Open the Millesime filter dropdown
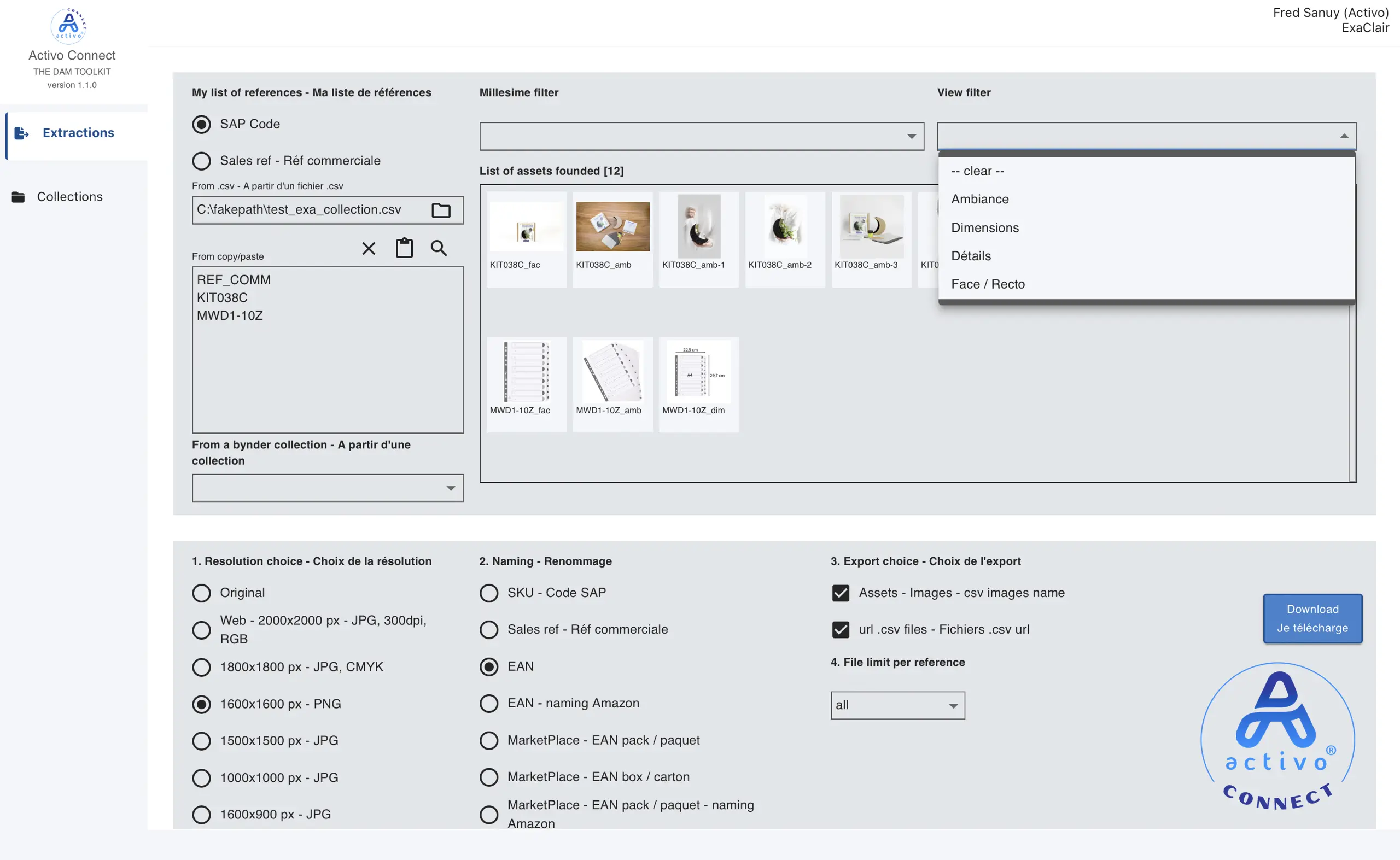 pos(701,137)
